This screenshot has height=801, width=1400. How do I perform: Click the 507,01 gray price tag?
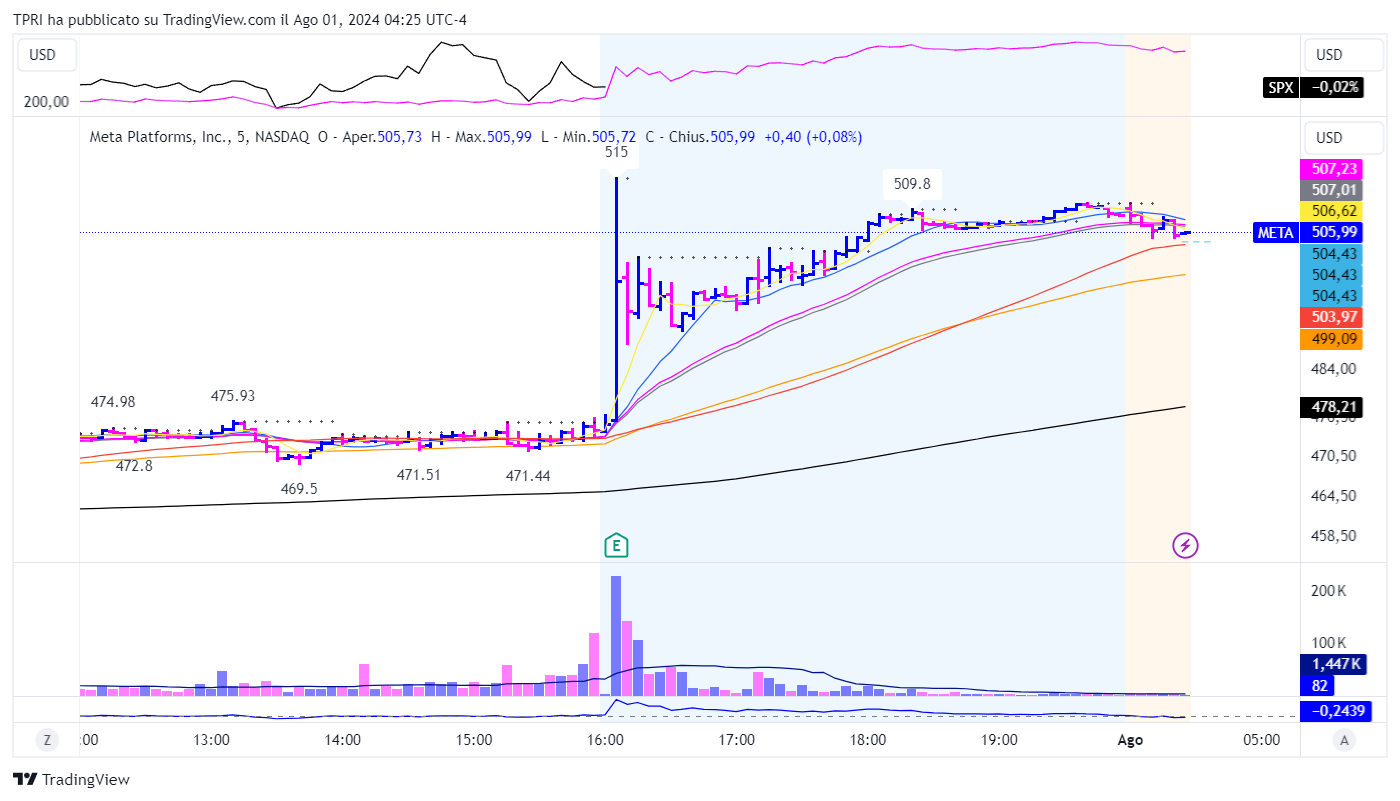coord(1331,190)
